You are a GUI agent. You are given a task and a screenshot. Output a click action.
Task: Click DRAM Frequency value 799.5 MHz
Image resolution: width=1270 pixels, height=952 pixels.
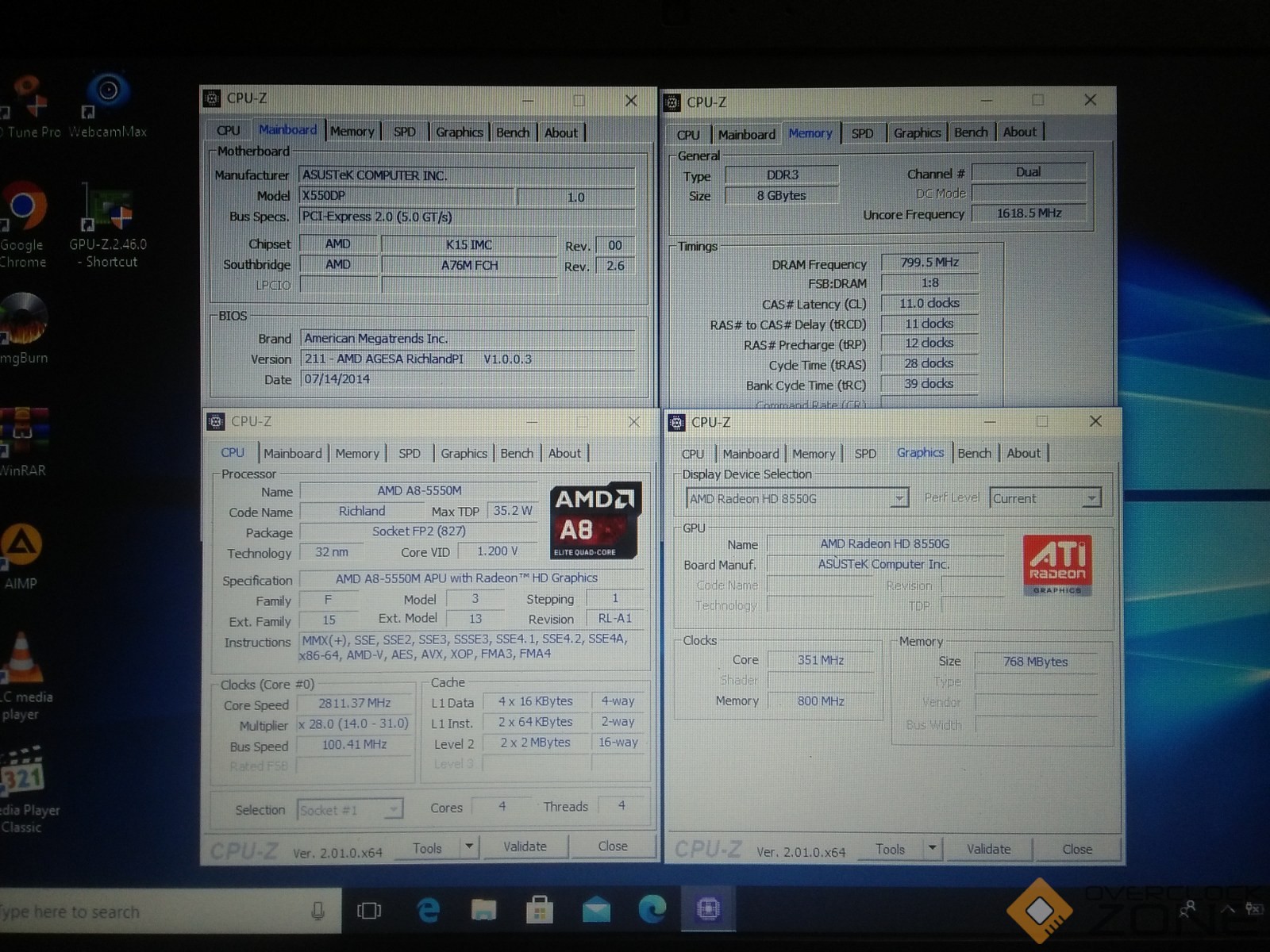click(929, 263)
